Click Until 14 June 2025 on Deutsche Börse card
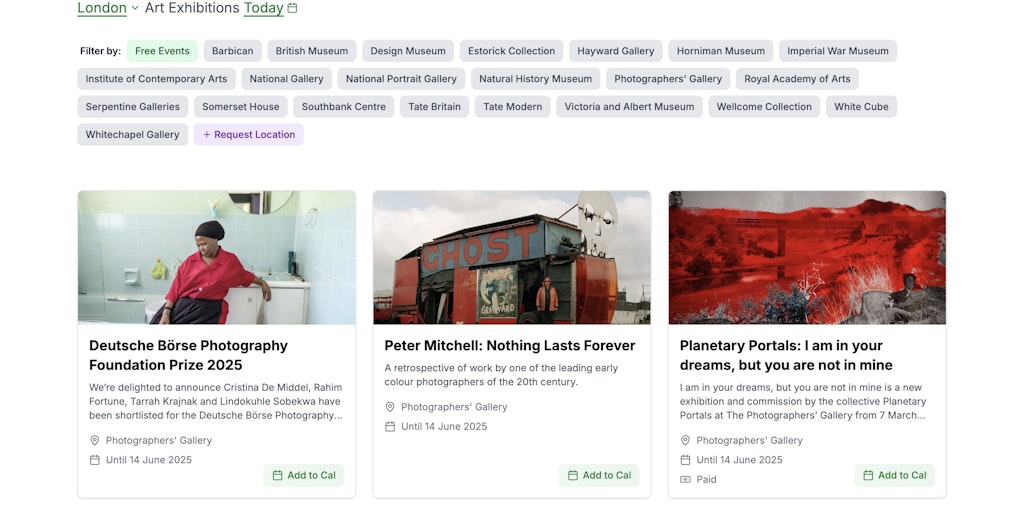The height and width of the screenshot is (512, 1024). (149, 460)
